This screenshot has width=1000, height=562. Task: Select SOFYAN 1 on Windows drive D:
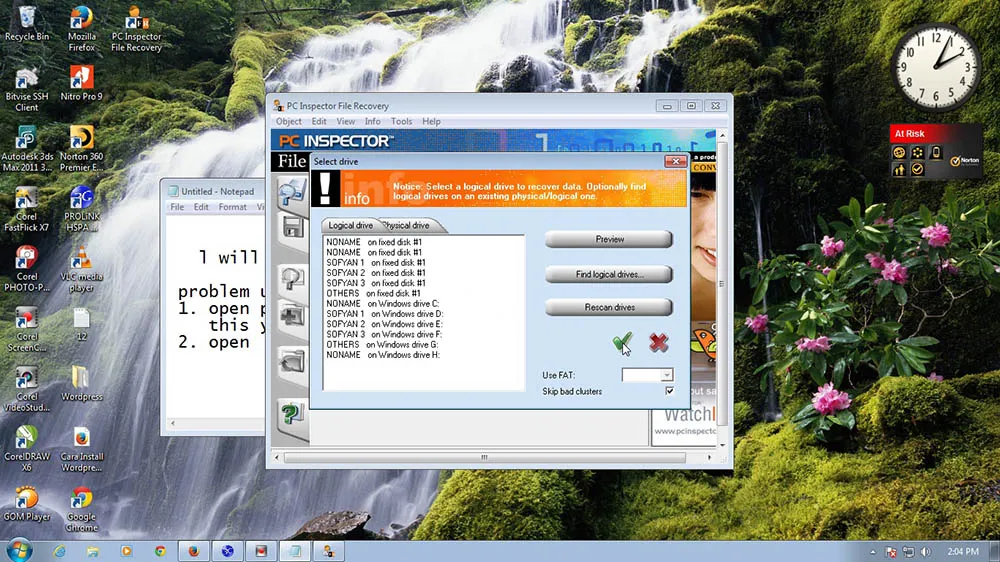coord(385,314)
